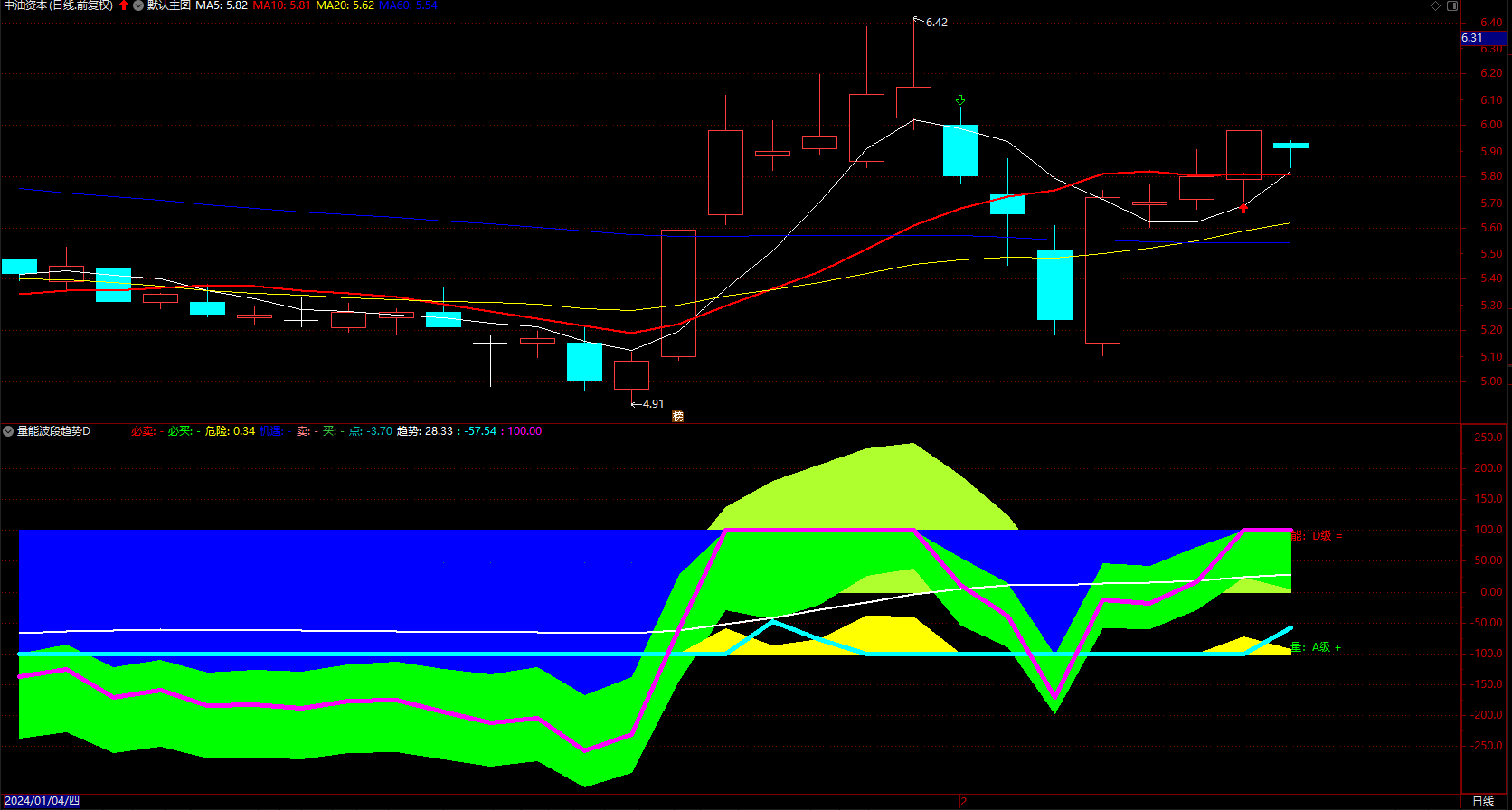Screen dimensions: 1512x810
Task: Click the 250.0 indicator axis label
Action: pyautogui.click(x=1488, y=438)
